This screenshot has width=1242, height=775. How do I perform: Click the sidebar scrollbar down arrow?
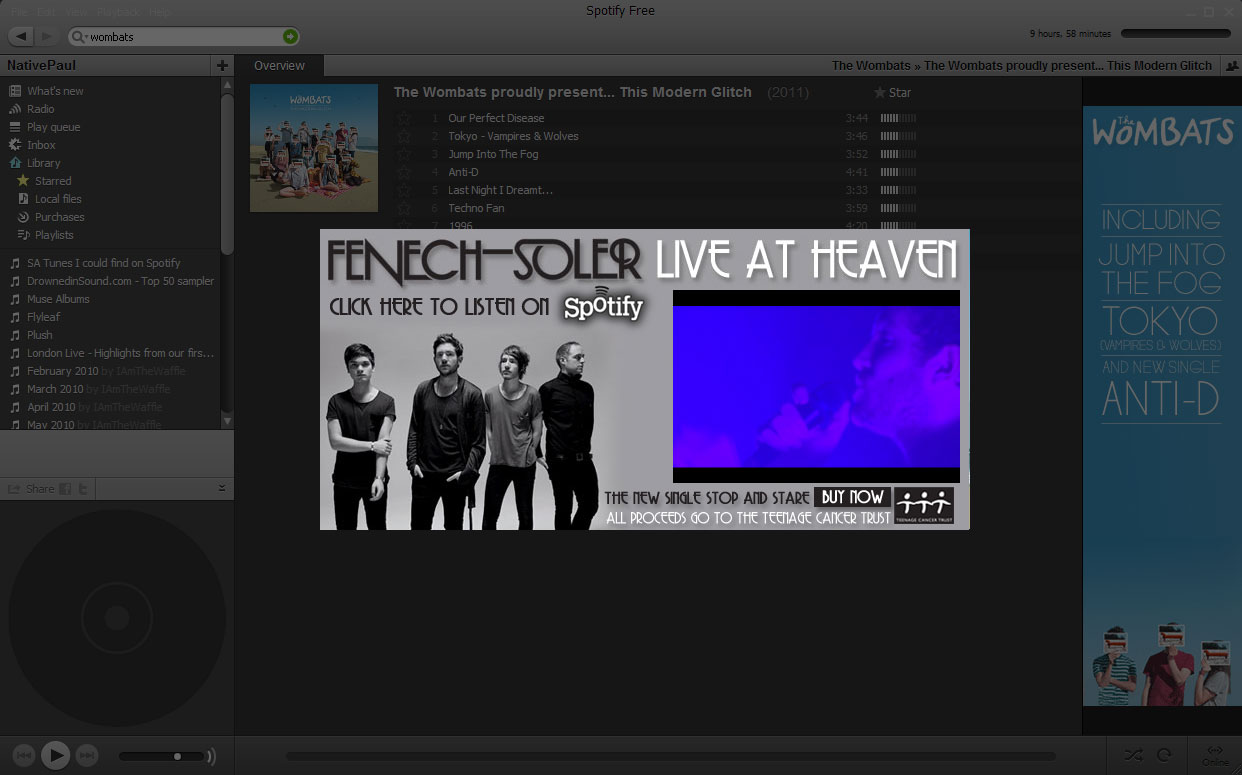[227, 422]
